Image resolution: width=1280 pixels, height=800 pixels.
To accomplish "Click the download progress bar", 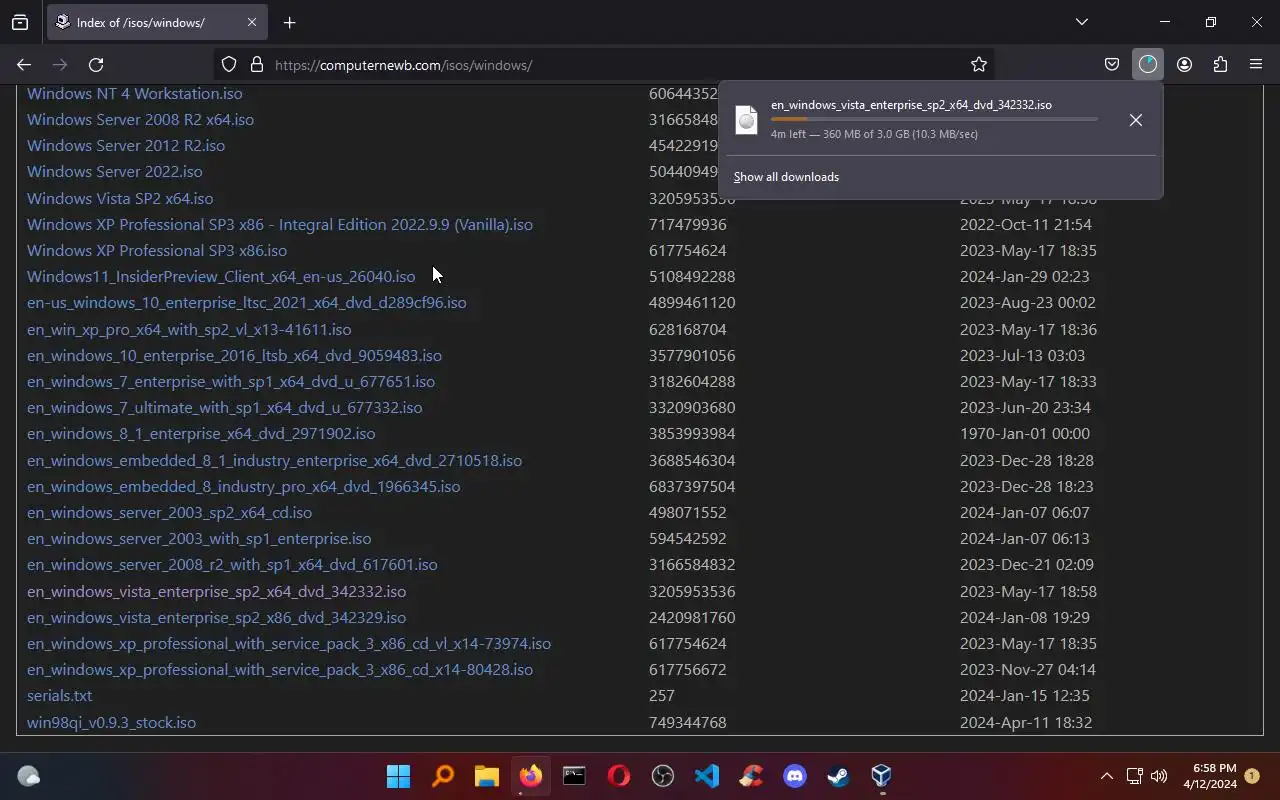I will click(934, 119).
